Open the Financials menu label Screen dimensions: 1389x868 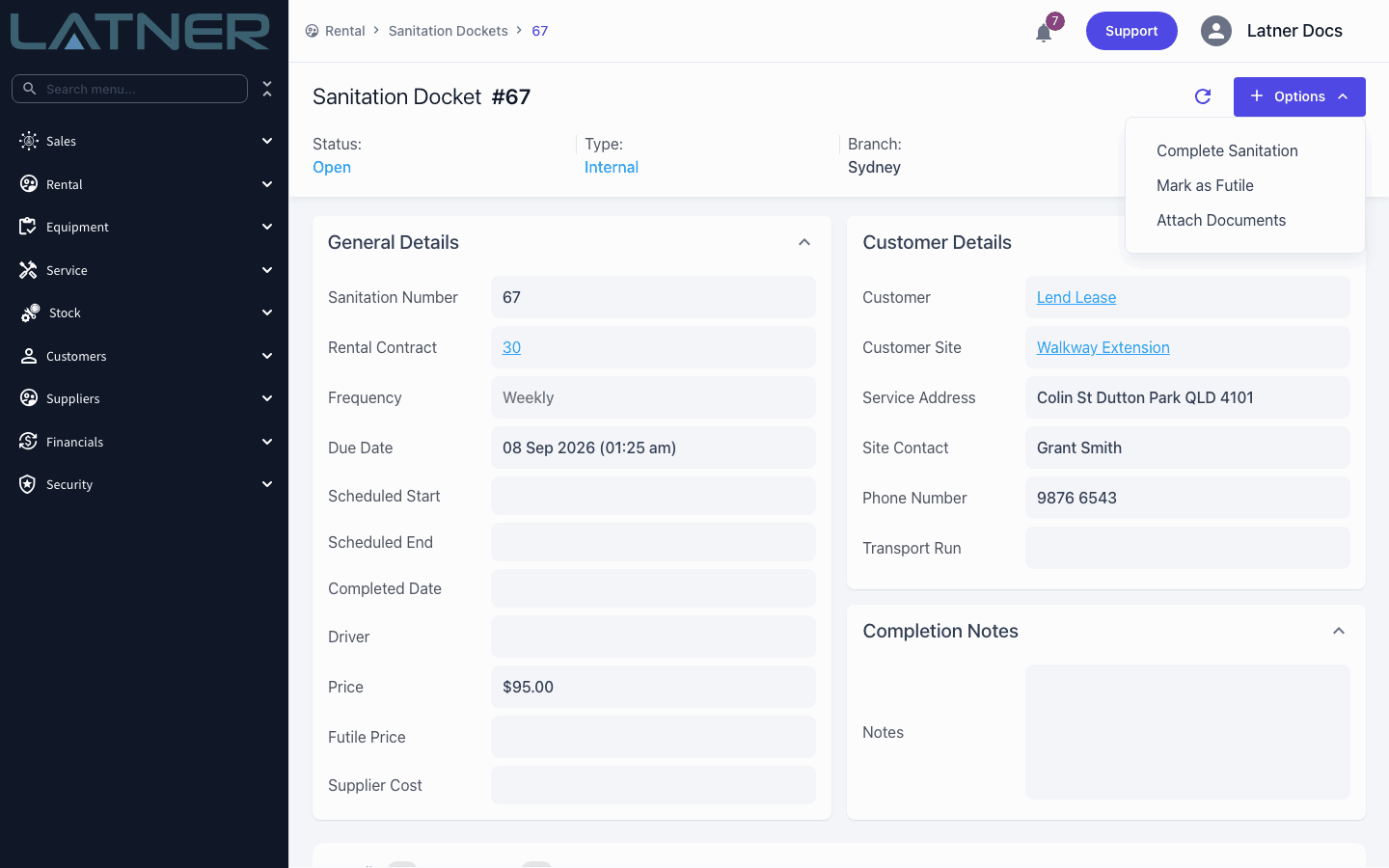coord(74,442)
